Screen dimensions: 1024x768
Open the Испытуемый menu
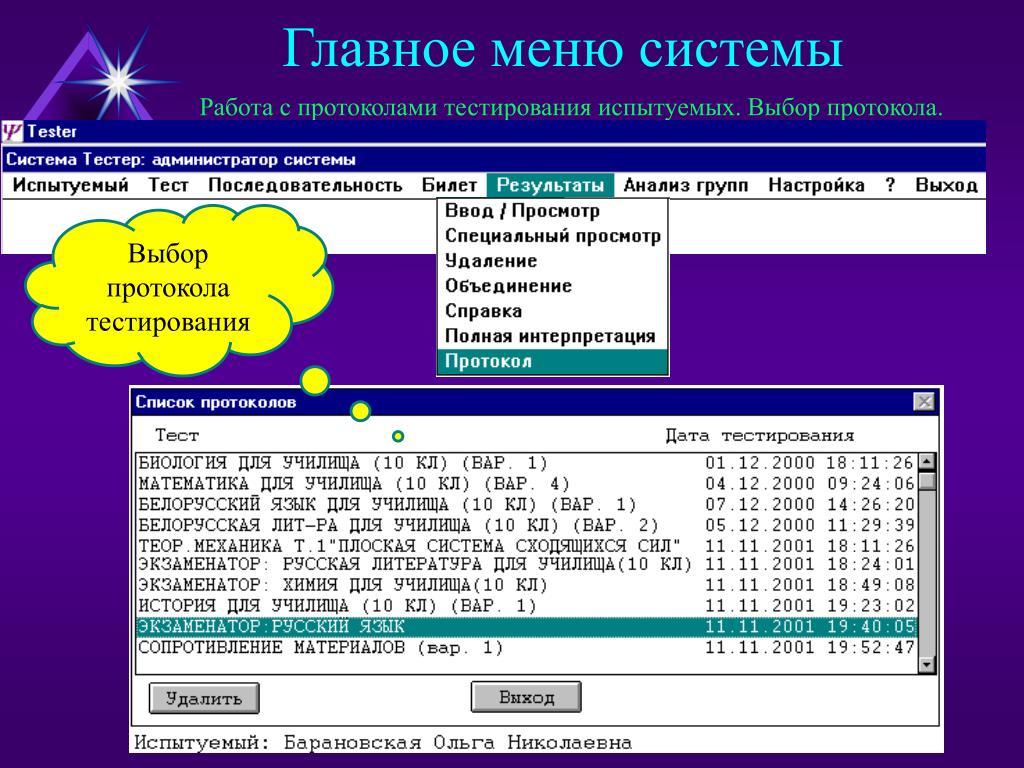click(x=71, y=185)
